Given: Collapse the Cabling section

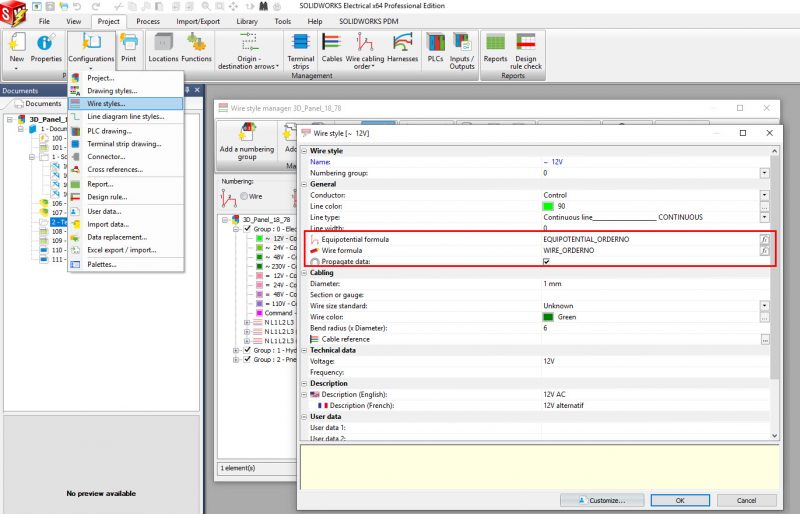Looking at the screenshot, I should [305, 273].
